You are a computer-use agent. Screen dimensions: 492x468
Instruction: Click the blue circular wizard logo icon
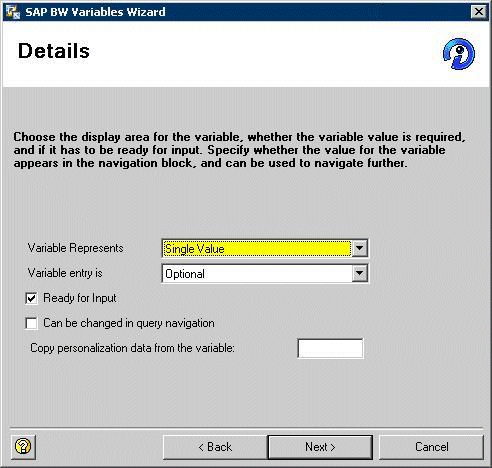(459, 54)
